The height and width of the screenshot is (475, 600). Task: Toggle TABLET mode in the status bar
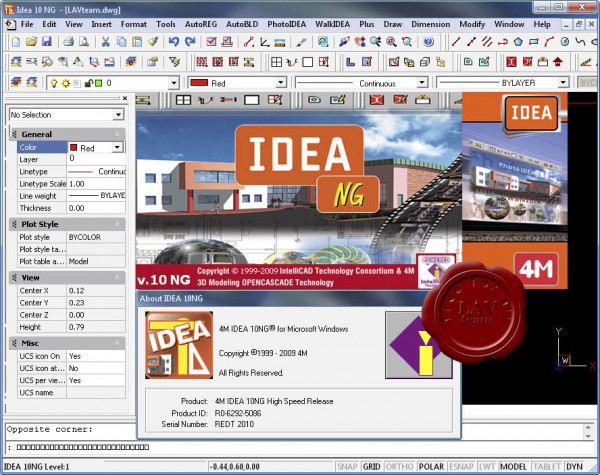(x=547, y=467)
